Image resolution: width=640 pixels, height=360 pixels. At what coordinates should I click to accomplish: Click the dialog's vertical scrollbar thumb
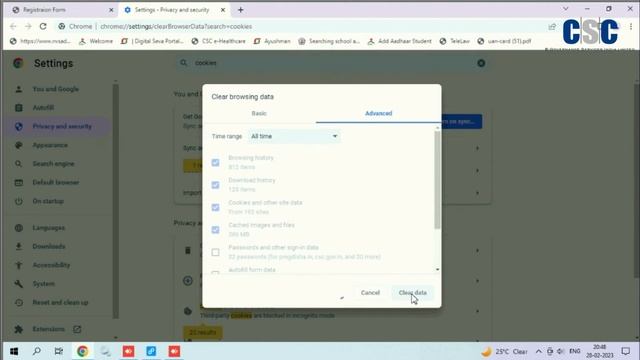[437, 180]
